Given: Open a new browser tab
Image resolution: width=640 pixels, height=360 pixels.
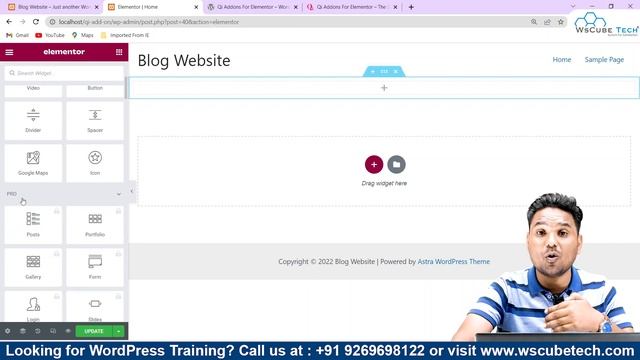Looking at the screenshot, I should 411,7.
